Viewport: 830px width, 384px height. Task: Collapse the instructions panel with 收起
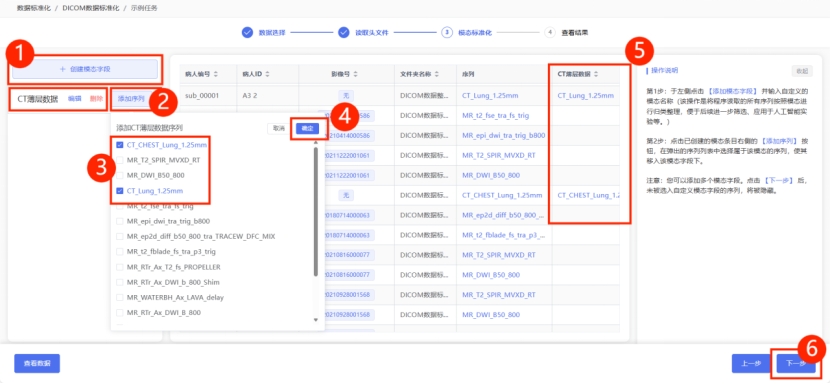click(x=801, y=71)
